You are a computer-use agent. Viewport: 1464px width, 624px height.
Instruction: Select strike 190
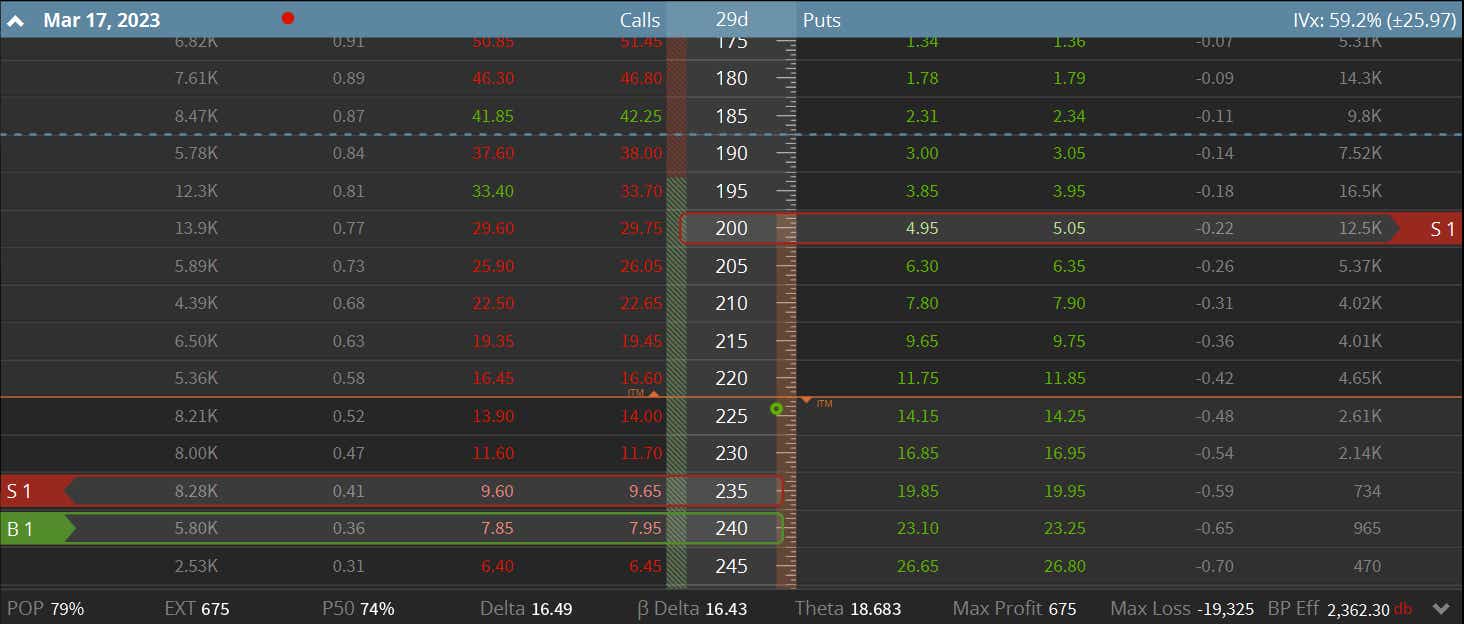click(731, 153)
